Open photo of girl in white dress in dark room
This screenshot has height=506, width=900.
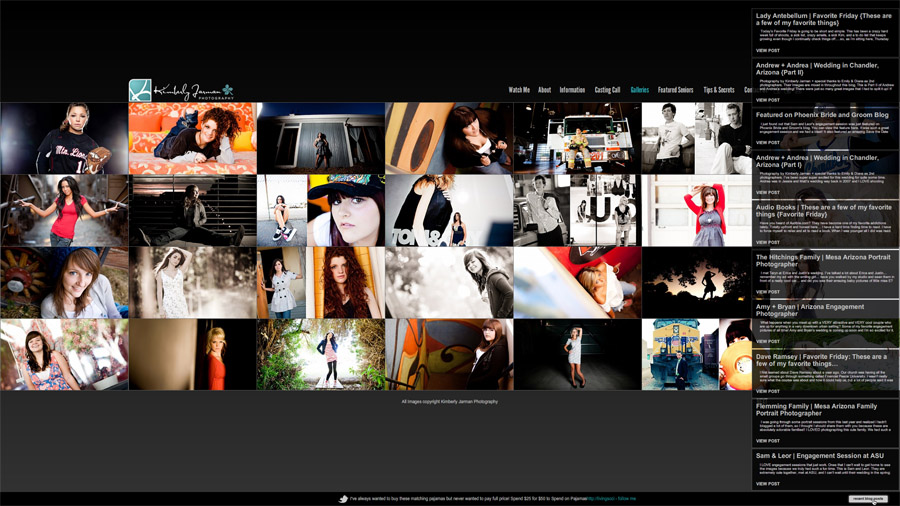pyautogui.click(x=577, y=355)
